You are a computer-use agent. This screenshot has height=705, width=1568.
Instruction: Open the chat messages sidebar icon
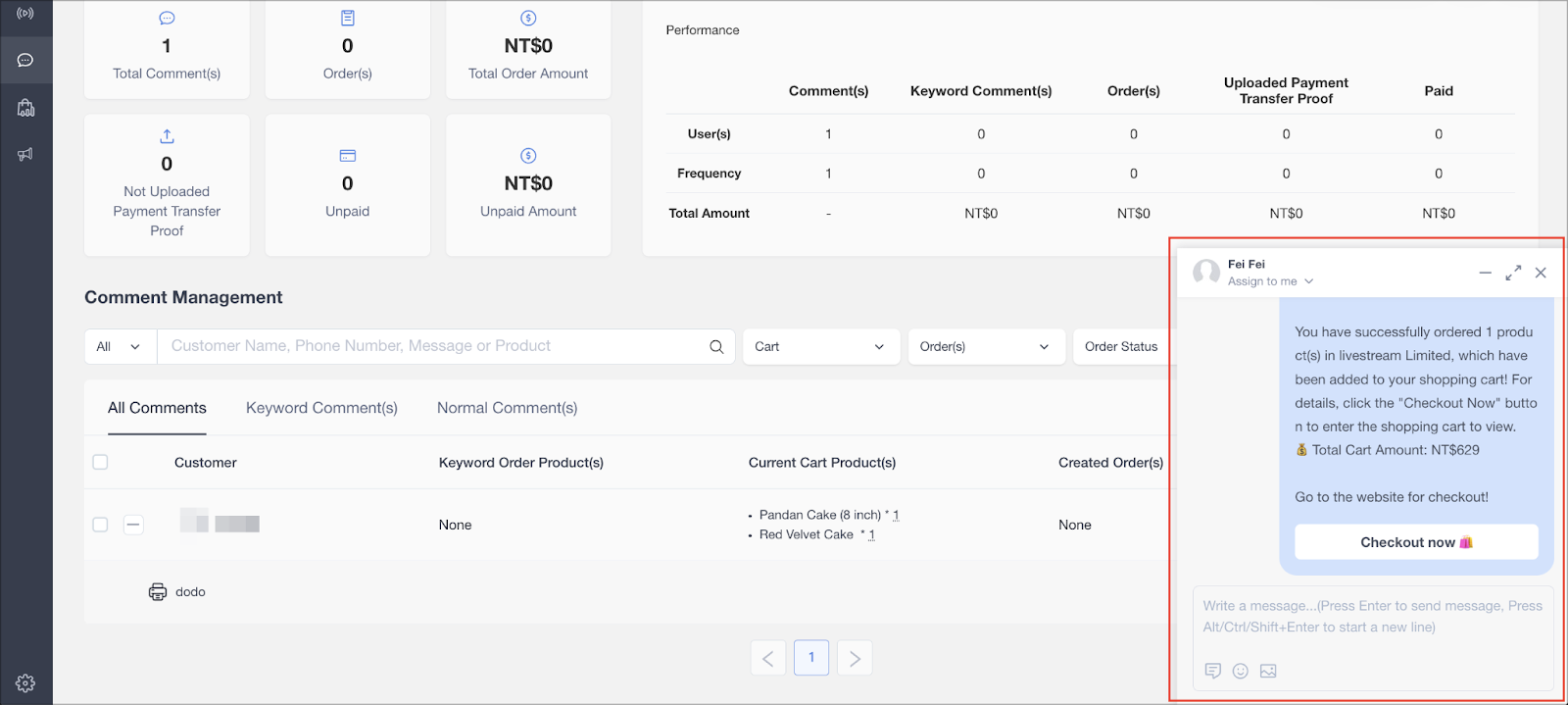click(x=25, y=61)
